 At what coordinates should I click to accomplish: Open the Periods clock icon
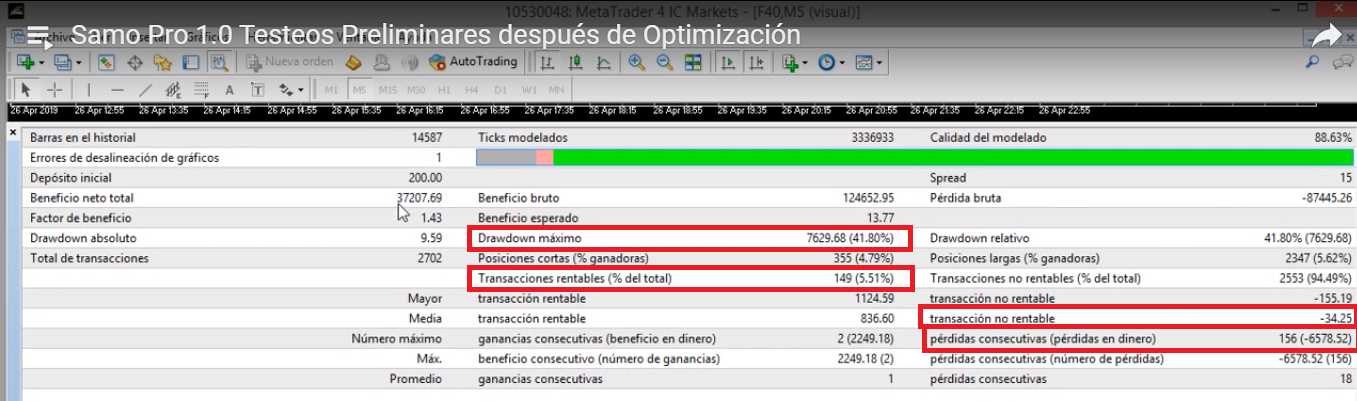pos(826,62)
